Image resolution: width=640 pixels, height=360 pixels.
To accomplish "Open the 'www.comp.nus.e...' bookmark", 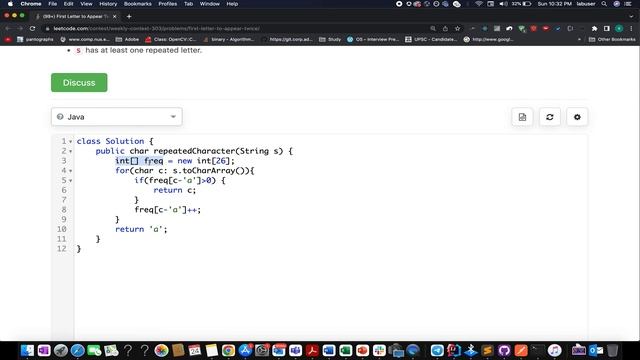I will click(x=84, y=40).
